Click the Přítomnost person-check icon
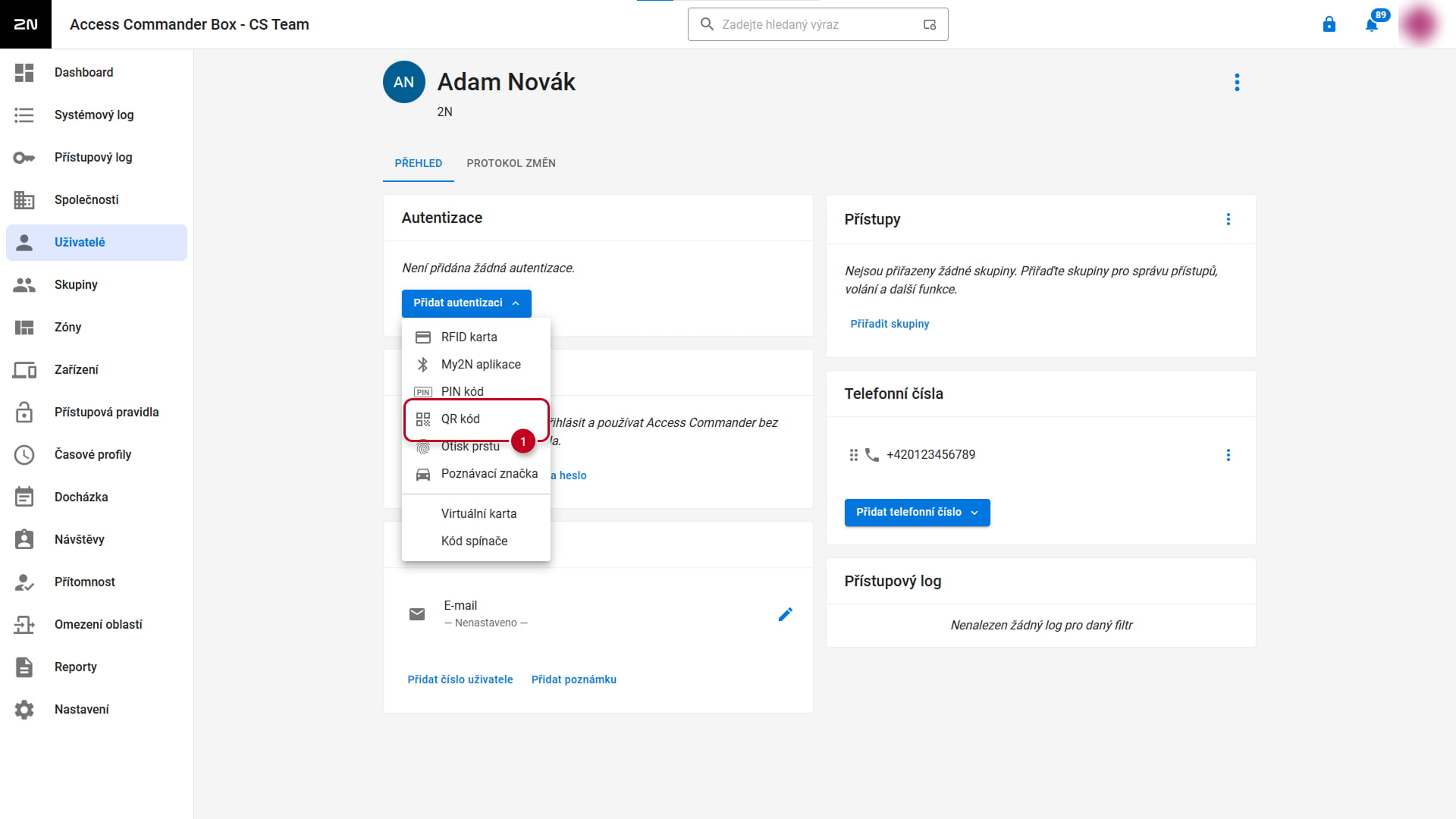The image size is (1456, 819). 24,582
